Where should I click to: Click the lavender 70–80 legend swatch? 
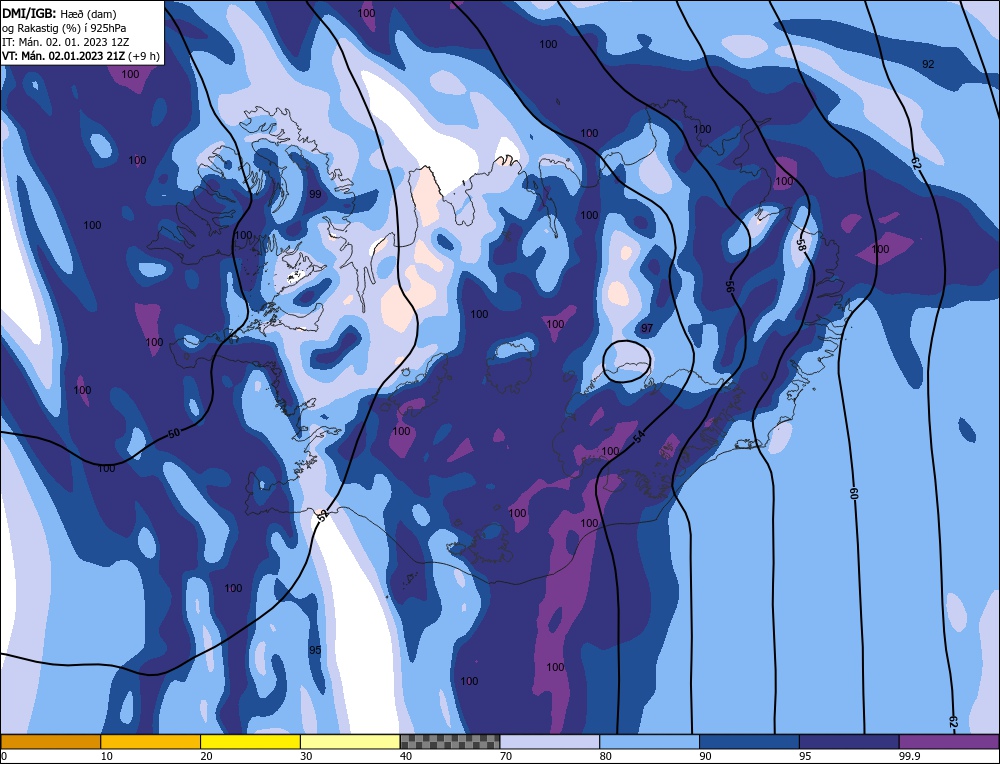550,741
